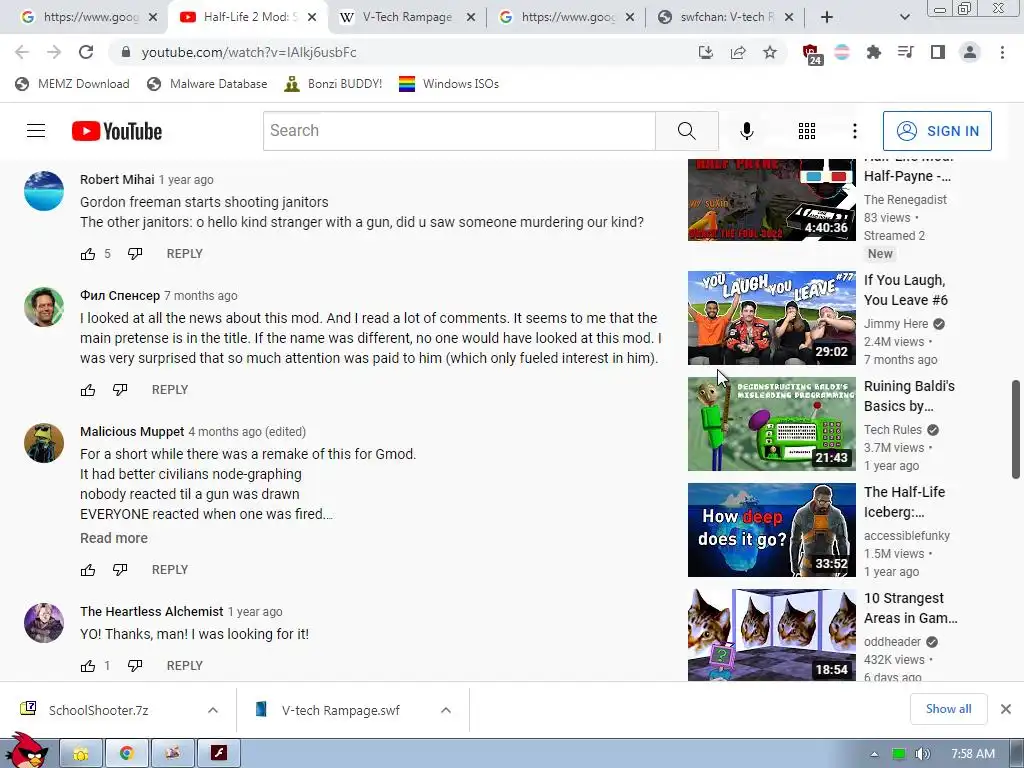Open the Ruining Baldi's Basics thumbnail
Viewport: 1024px width, 768px height.
[771, 424]
